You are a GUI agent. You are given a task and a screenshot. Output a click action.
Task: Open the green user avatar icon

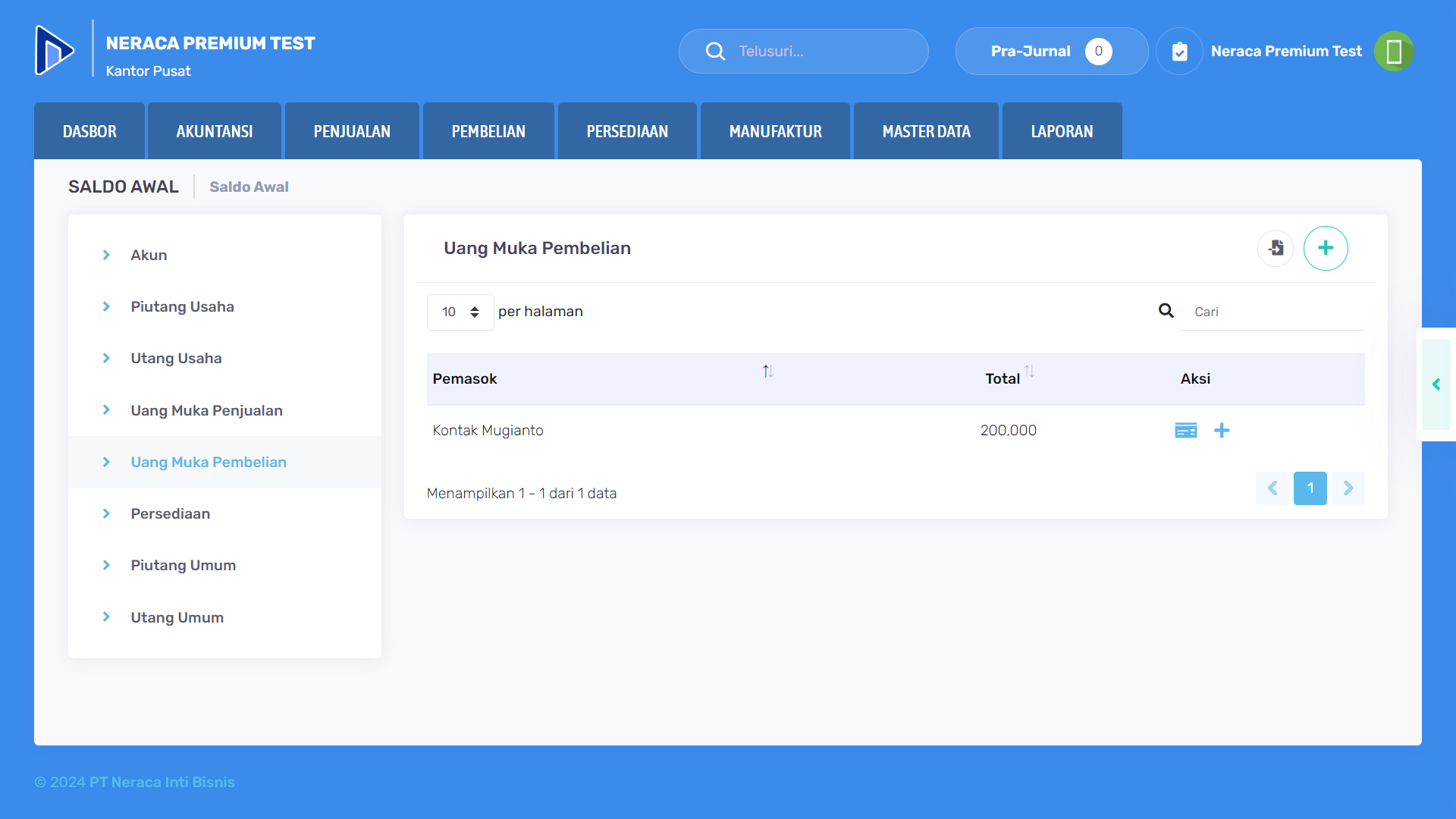[1394, 51]
